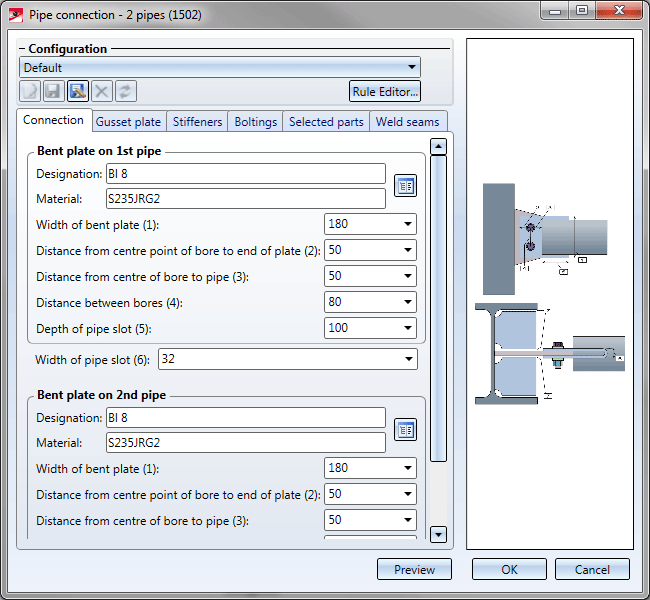Click the new configuration icon
The width and height of the screenshot is (650, 600).
point(30,91)
